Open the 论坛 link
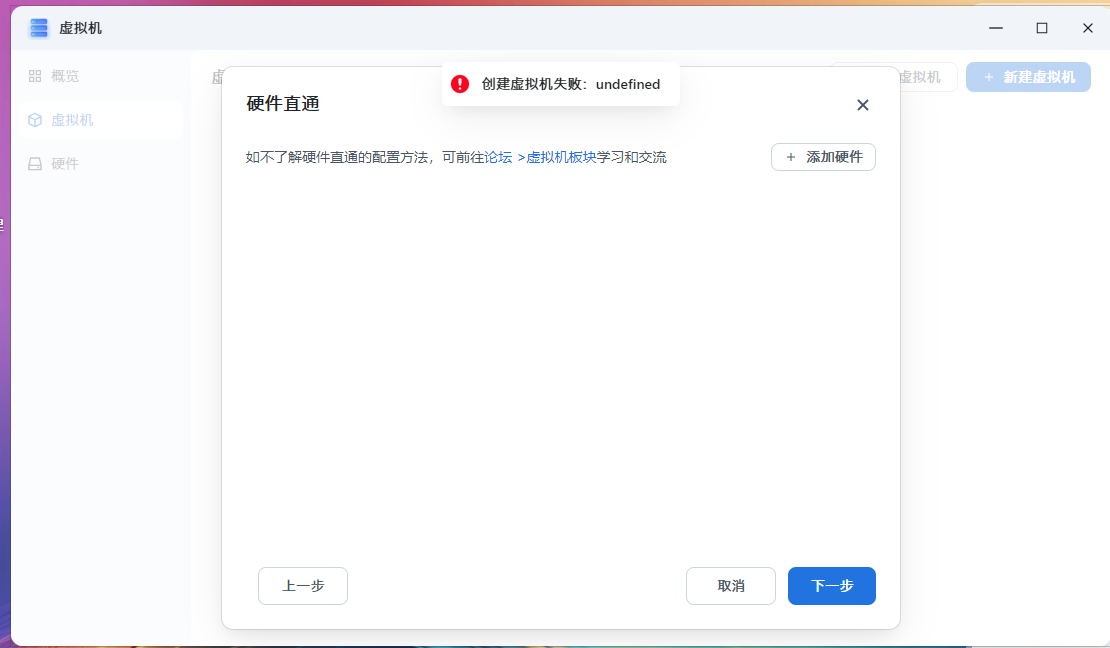This screenshot has width=1110, height=648. click(498, 157)
